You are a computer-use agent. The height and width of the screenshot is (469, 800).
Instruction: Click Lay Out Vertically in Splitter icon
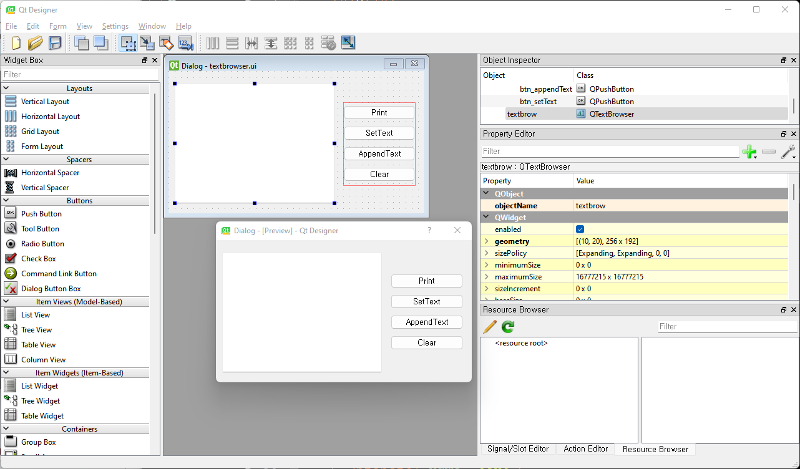271,43
